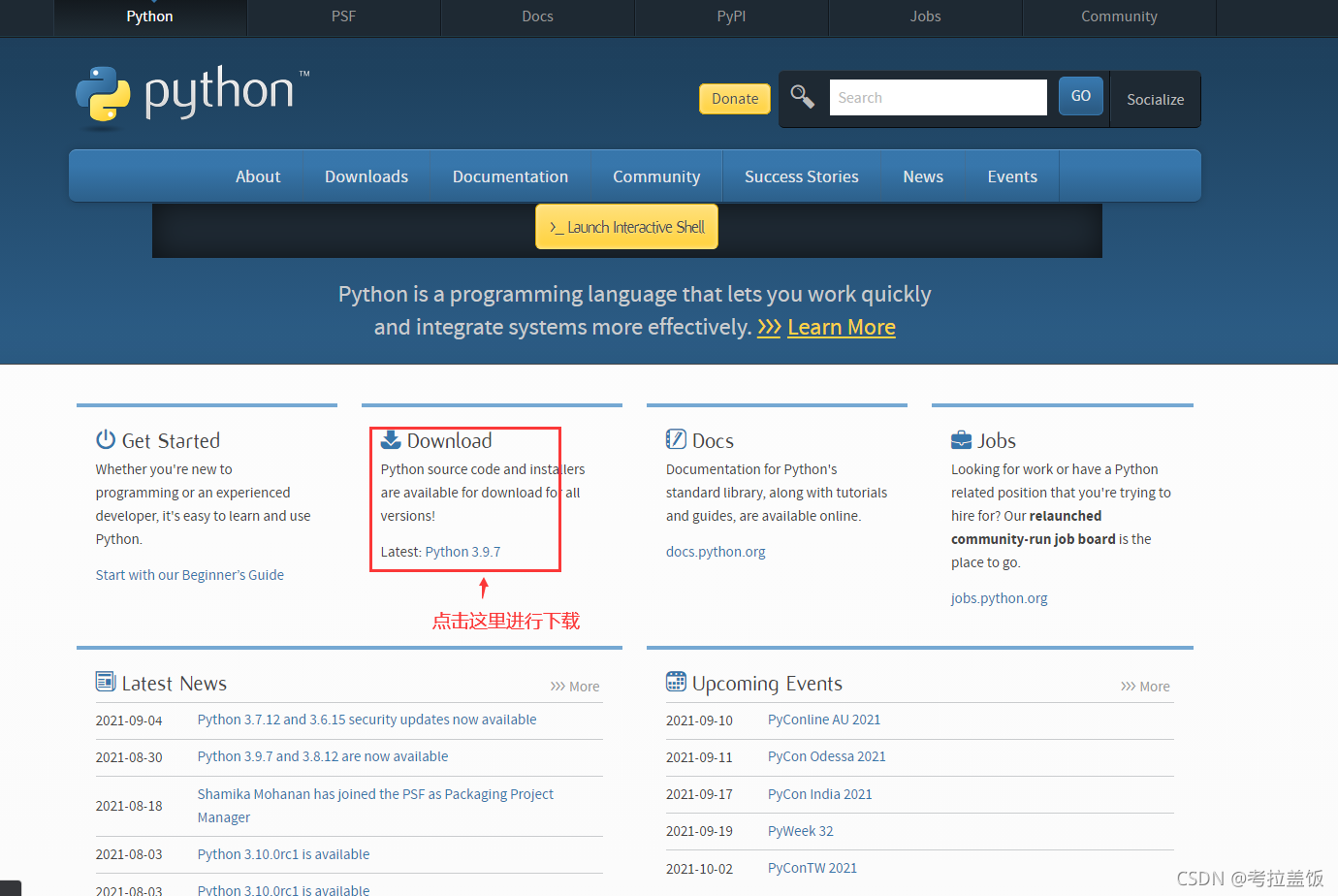
Task: Open the Downloads menu
Action: [x=366, y=176]
